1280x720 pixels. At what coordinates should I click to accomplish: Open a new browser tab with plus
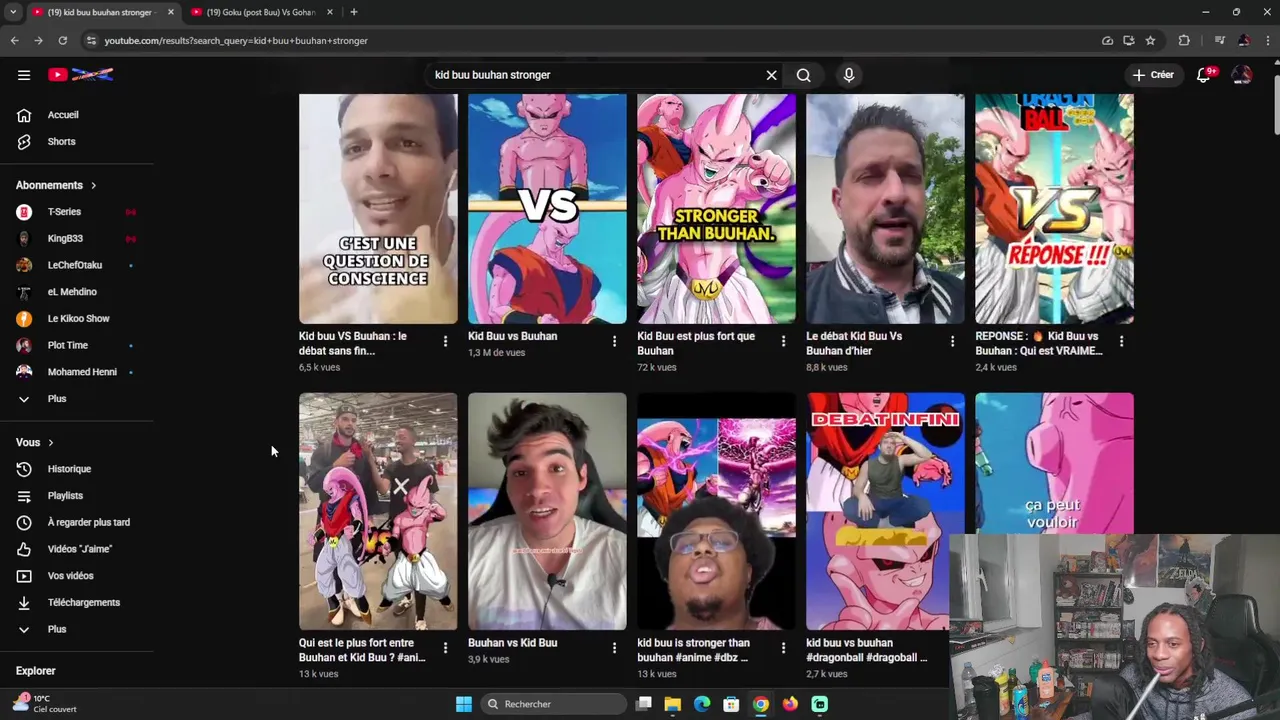[x=354, y=12]
